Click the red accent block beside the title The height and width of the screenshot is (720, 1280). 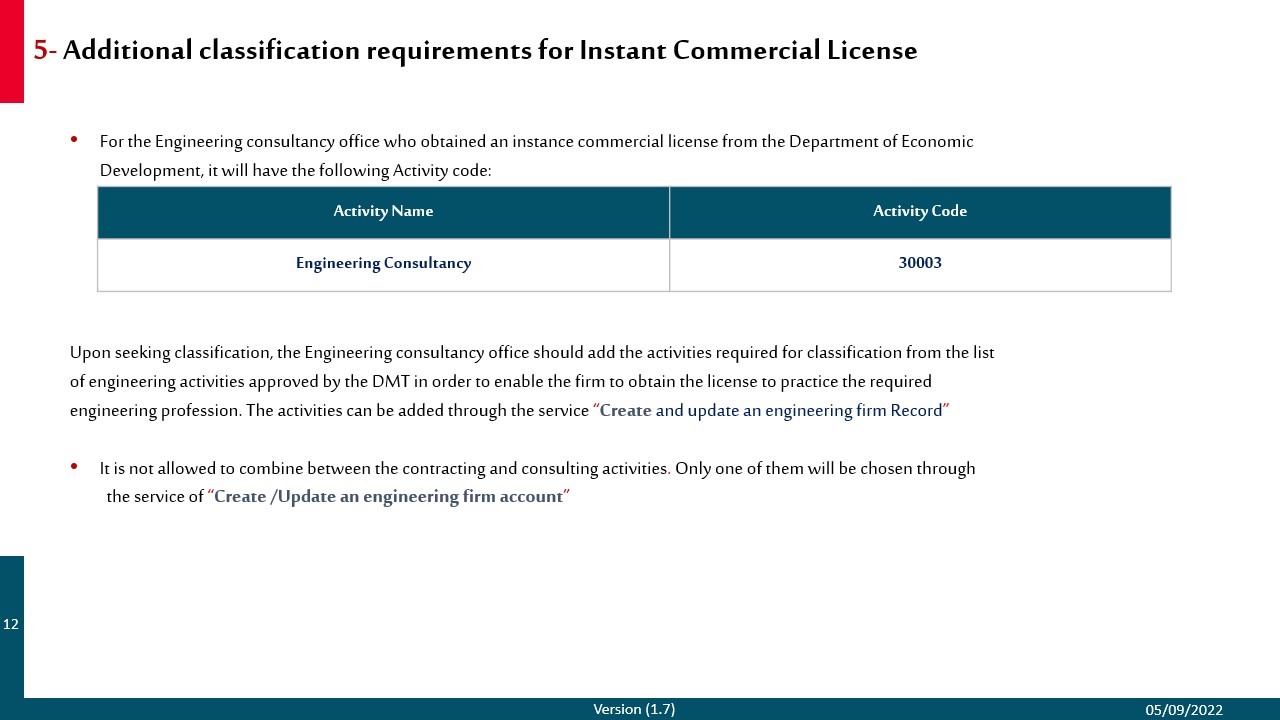(11, 51)
